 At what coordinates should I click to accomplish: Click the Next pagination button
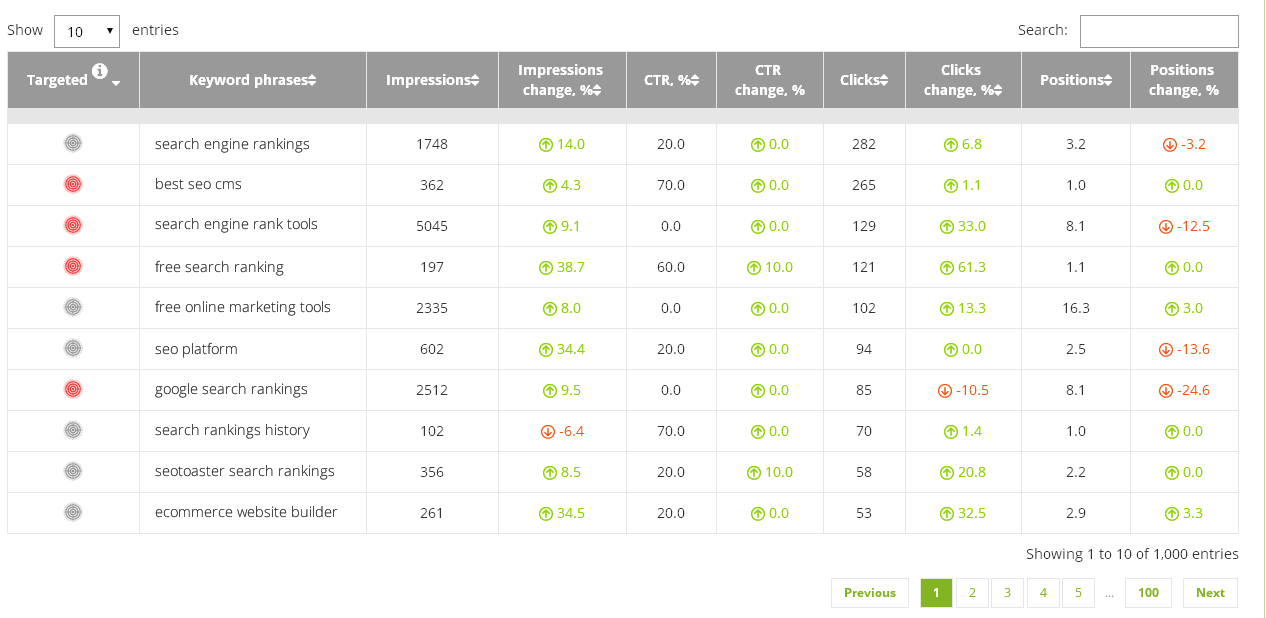[x=1210, y=593]
